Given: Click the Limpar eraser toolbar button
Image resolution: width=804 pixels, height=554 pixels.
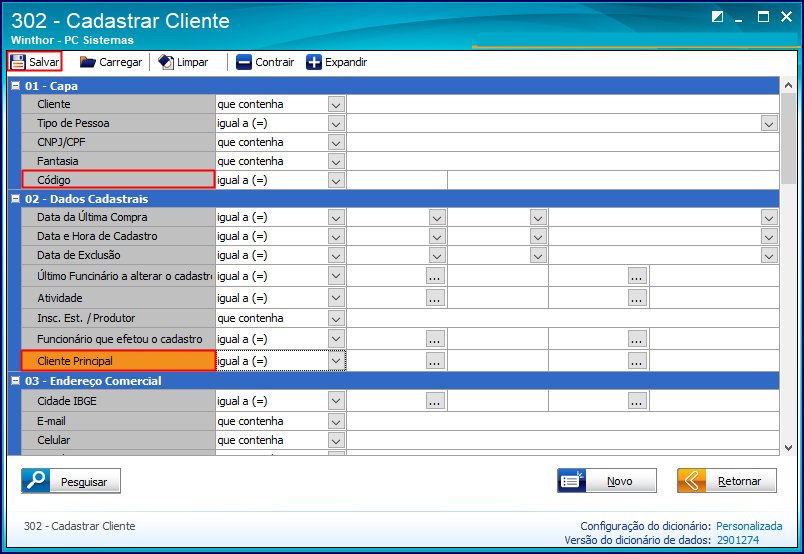Looking at the screenshot, I should (183, 62).
